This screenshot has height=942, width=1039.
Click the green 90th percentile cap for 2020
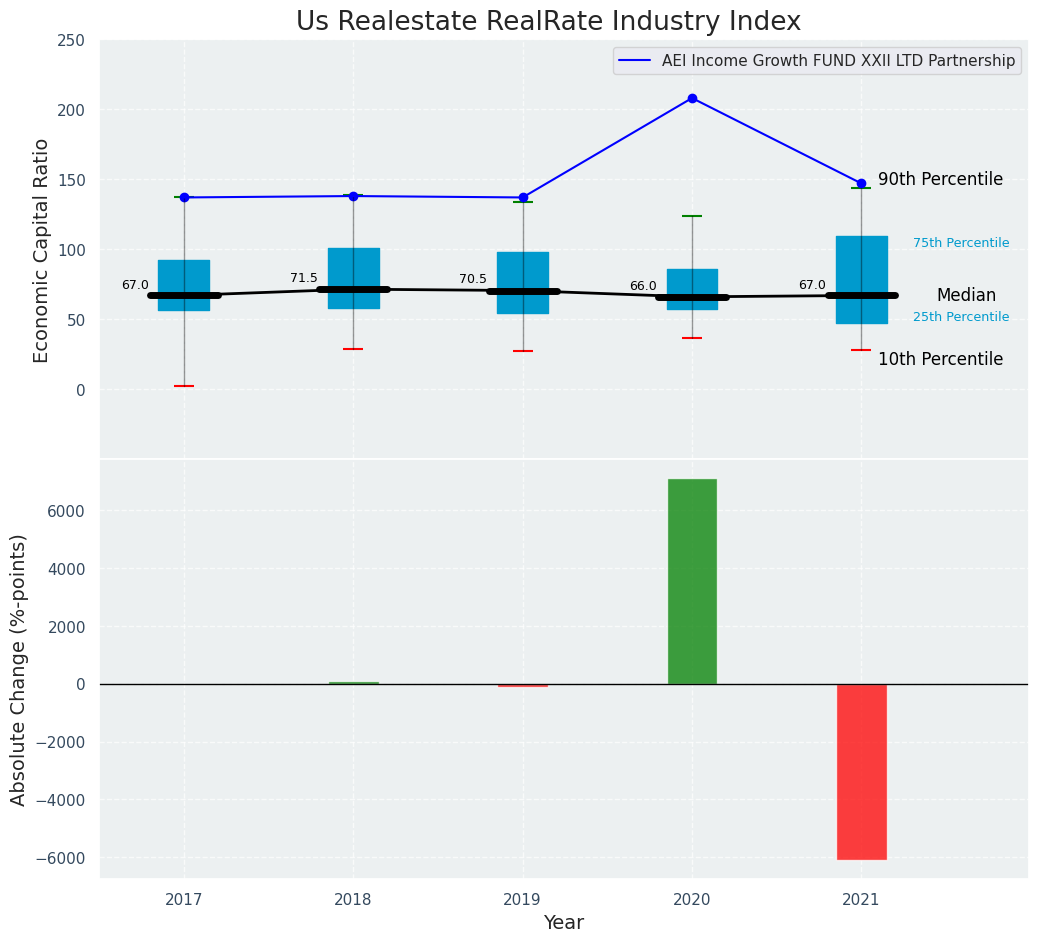tap(692, 216)
